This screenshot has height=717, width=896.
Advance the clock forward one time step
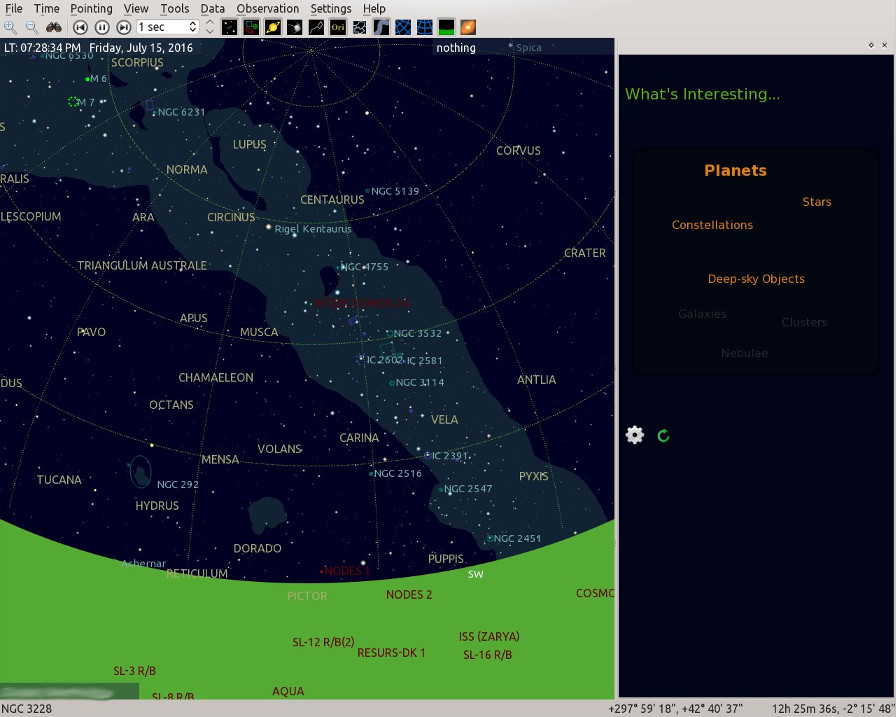(x=123, y=27)
